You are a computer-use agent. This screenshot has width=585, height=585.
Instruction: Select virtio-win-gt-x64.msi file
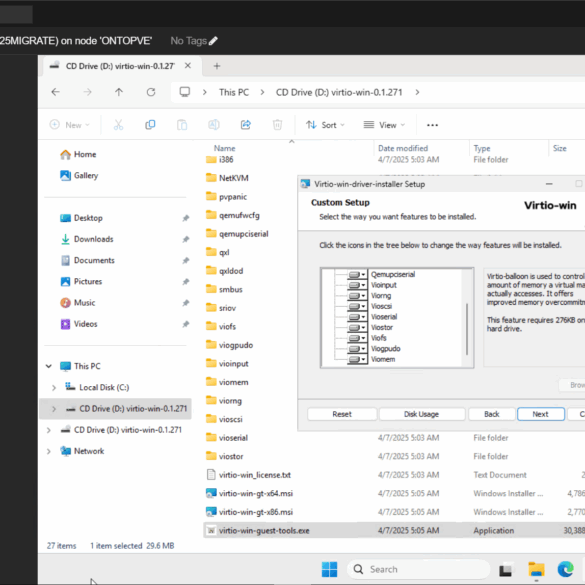click(256, 494)
